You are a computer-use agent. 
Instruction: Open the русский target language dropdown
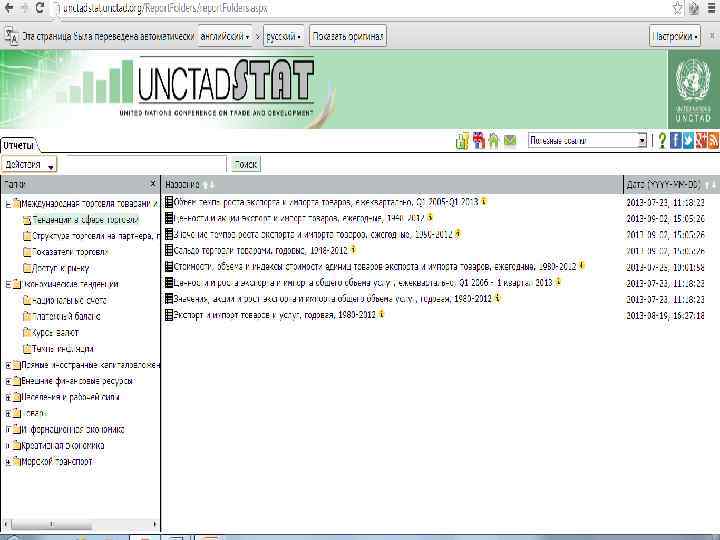click(283, 36)
